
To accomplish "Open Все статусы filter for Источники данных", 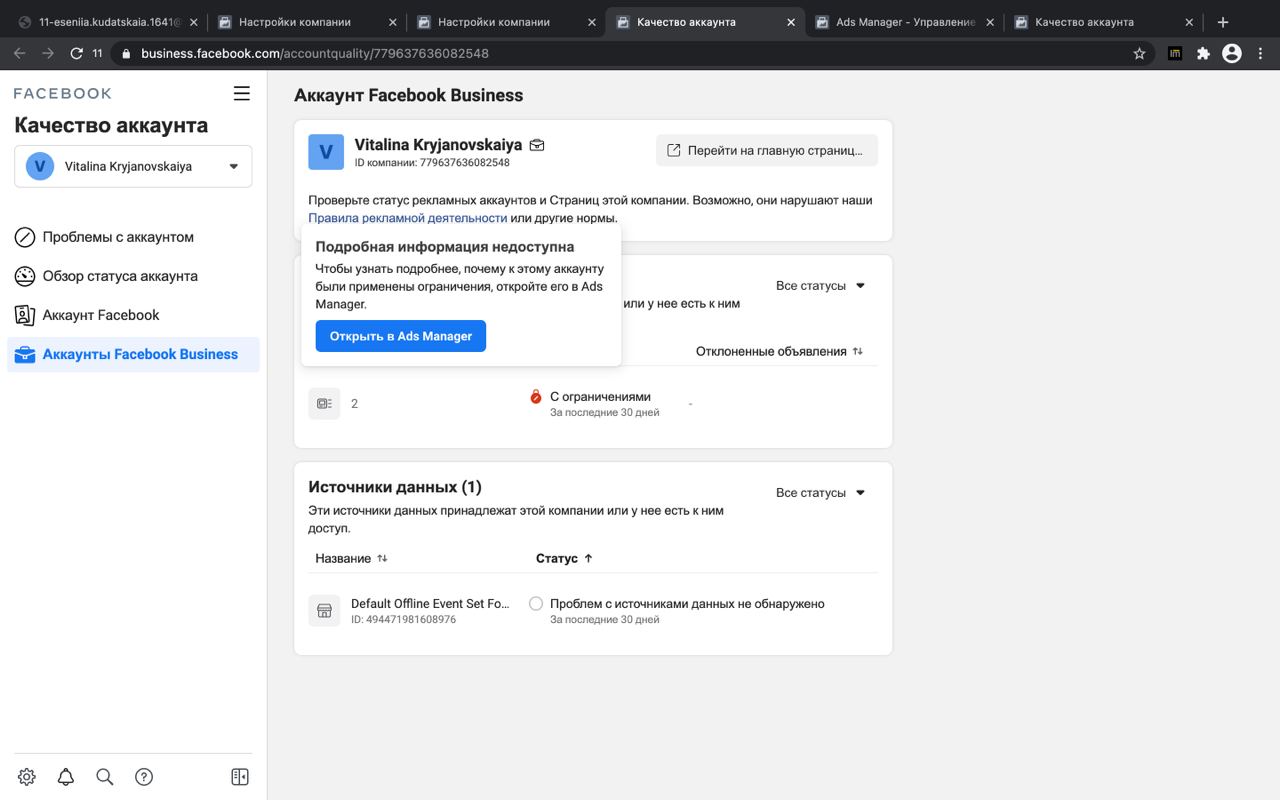I will (821, 493).
